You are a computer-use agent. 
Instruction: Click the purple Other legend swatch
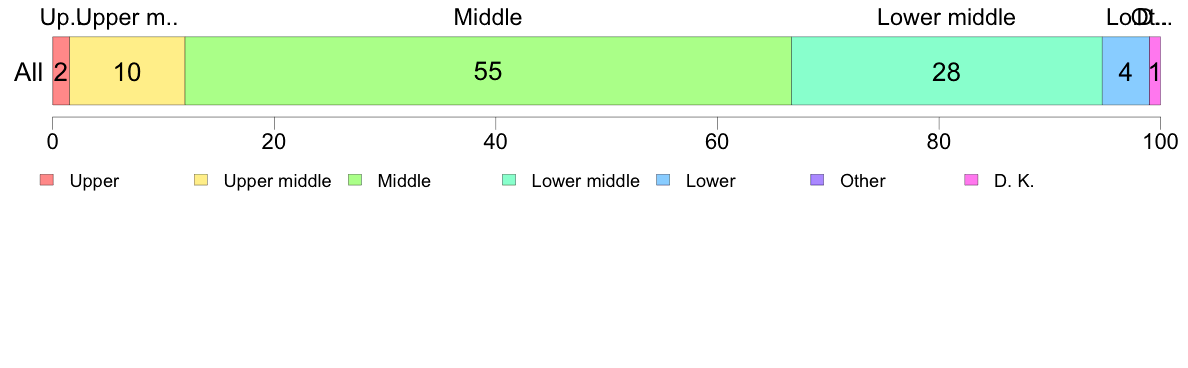point(818,180)
